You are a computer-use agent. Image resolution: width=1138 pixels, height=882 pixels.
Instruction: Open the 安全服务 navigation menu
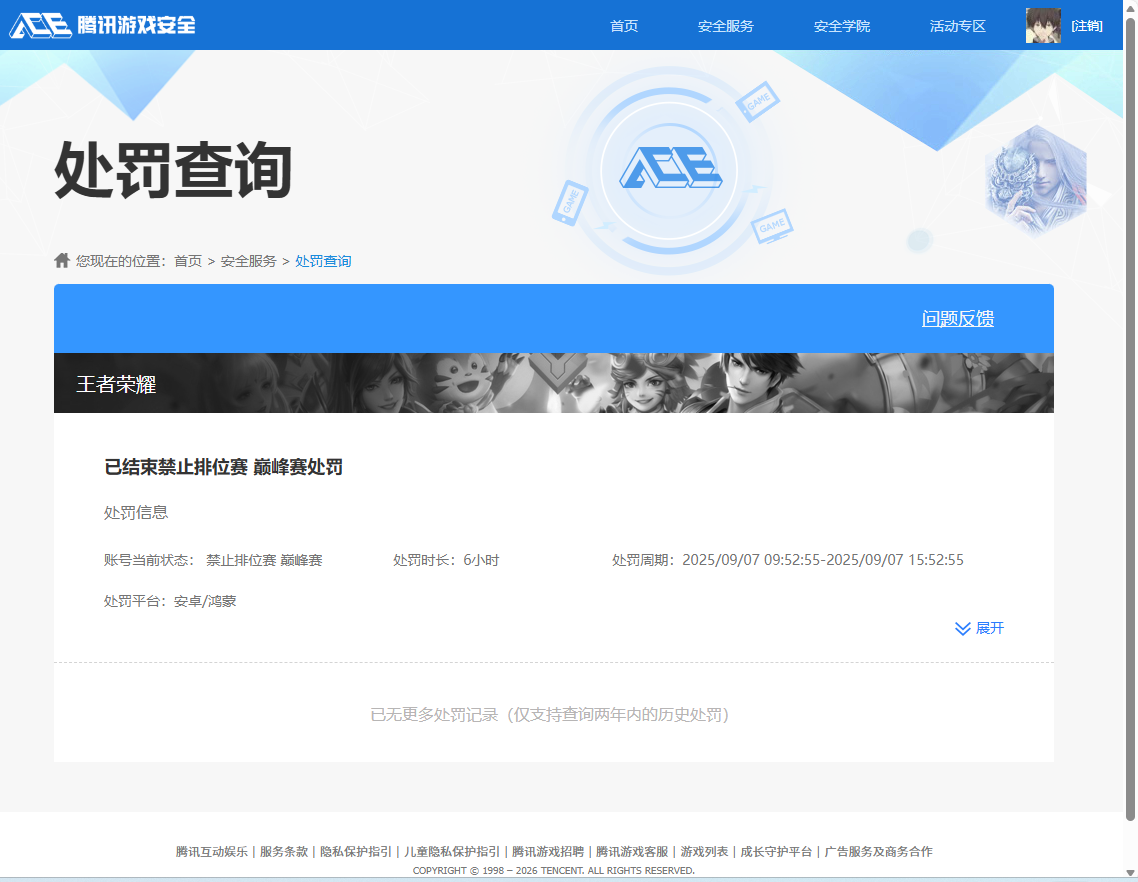[725, 26]
